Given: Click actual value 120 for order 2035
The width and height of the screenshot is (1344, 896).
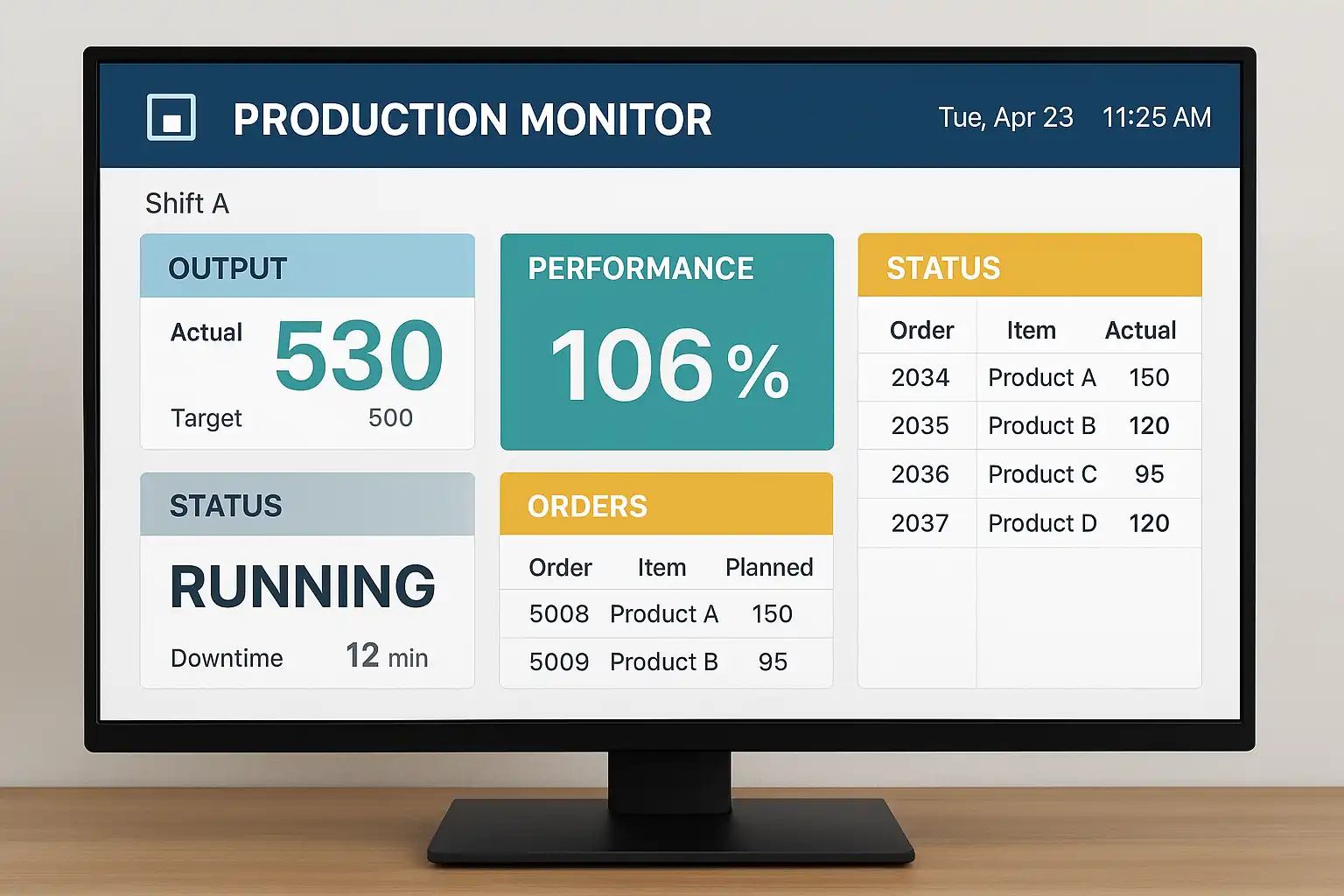Looking at the screenshot, I should (1149, 426).
